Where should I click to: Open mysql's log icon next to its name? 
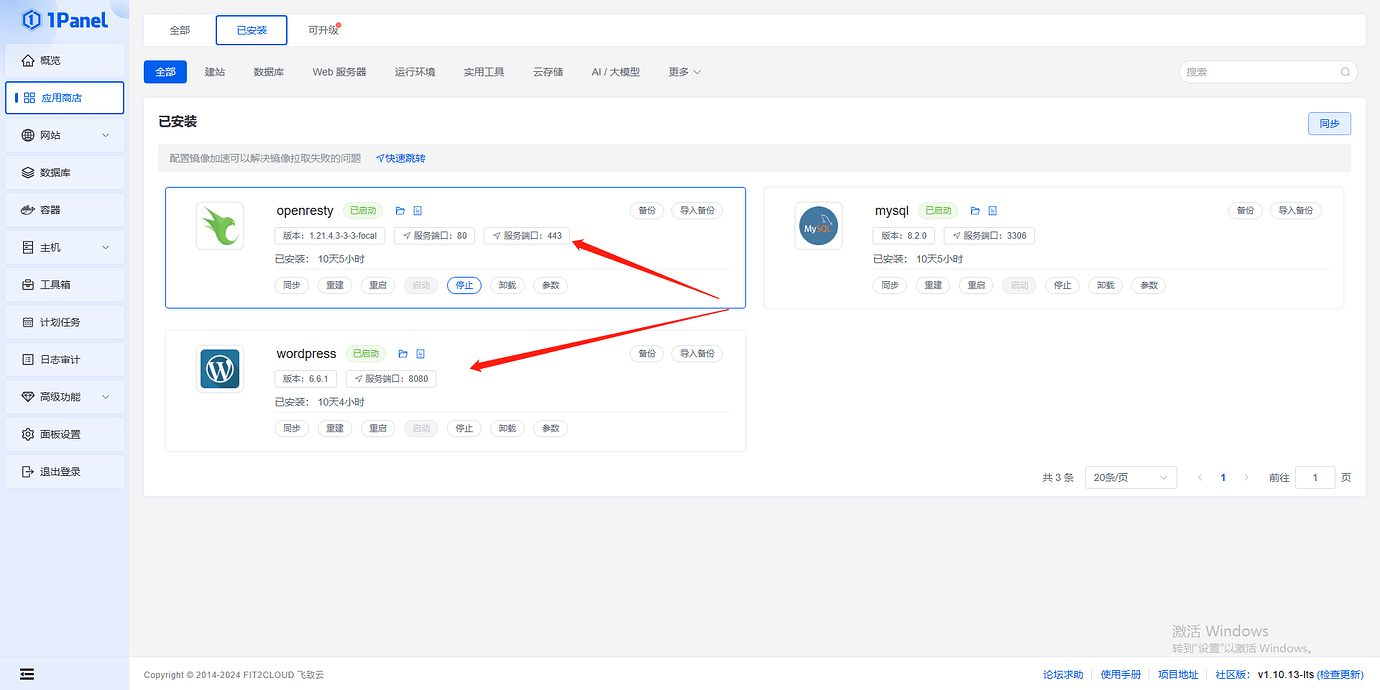coord(992,210)
